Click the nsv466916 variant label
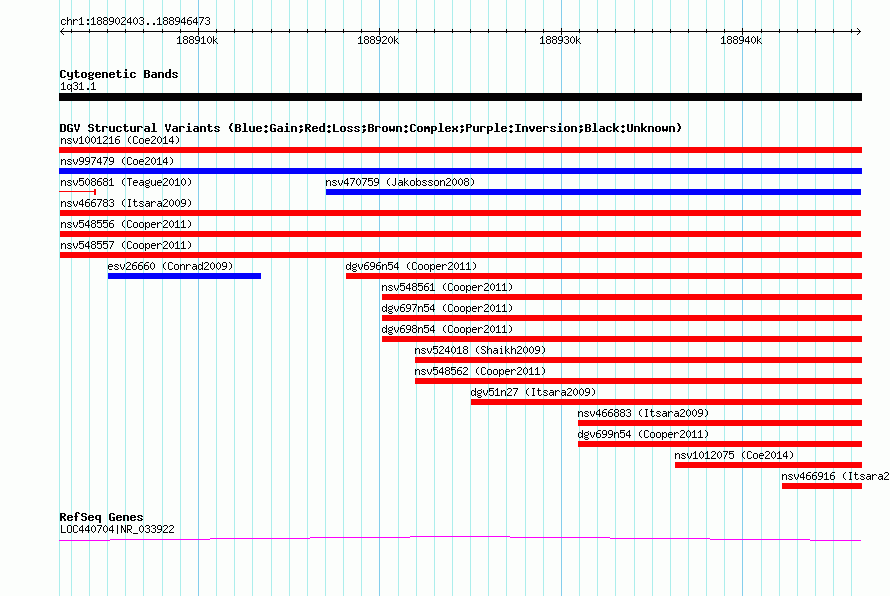 click(x=835, y=476)
